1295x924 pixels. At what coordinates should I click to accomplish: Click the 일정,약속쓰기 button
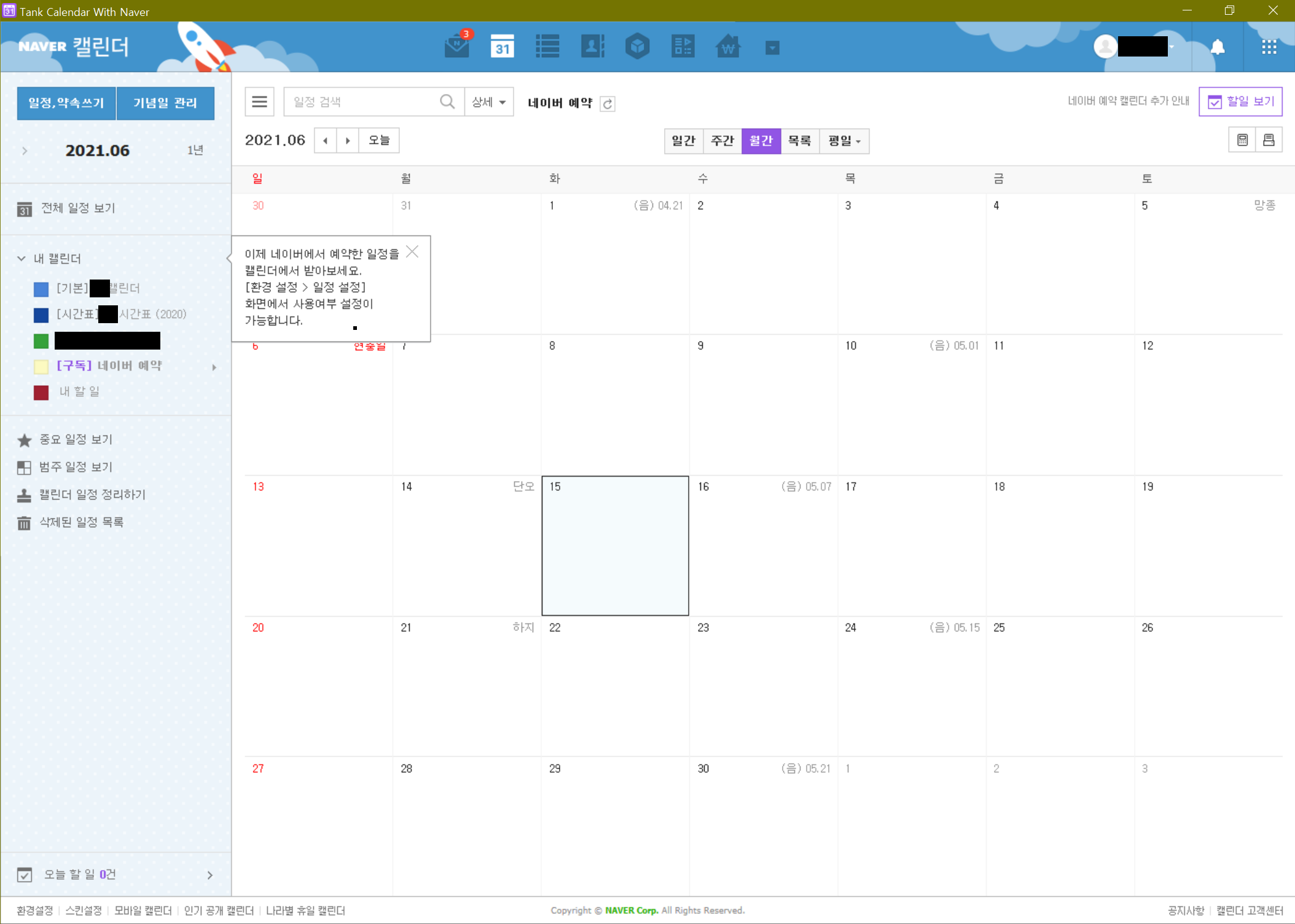[x=66, y=103]
